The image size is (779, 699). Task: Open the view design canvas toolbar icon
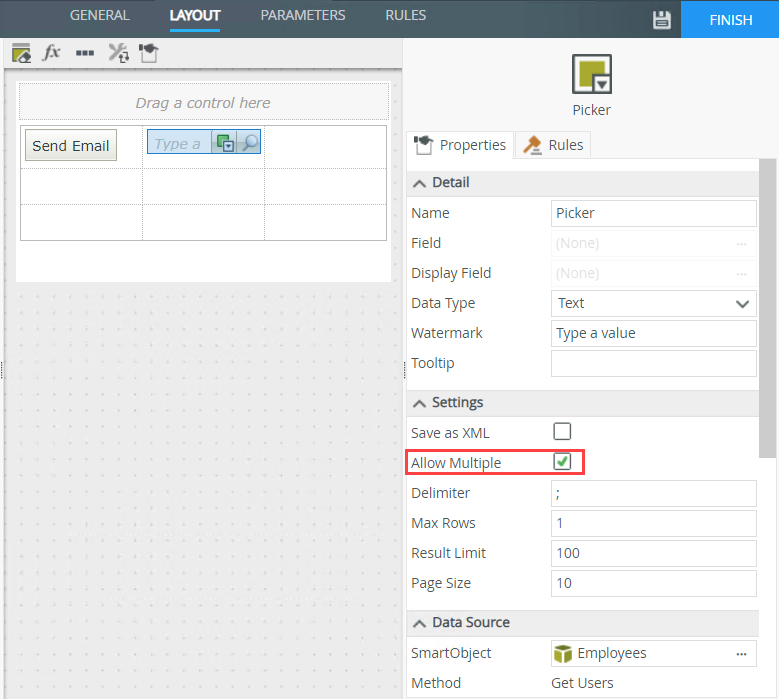point(21,53)
